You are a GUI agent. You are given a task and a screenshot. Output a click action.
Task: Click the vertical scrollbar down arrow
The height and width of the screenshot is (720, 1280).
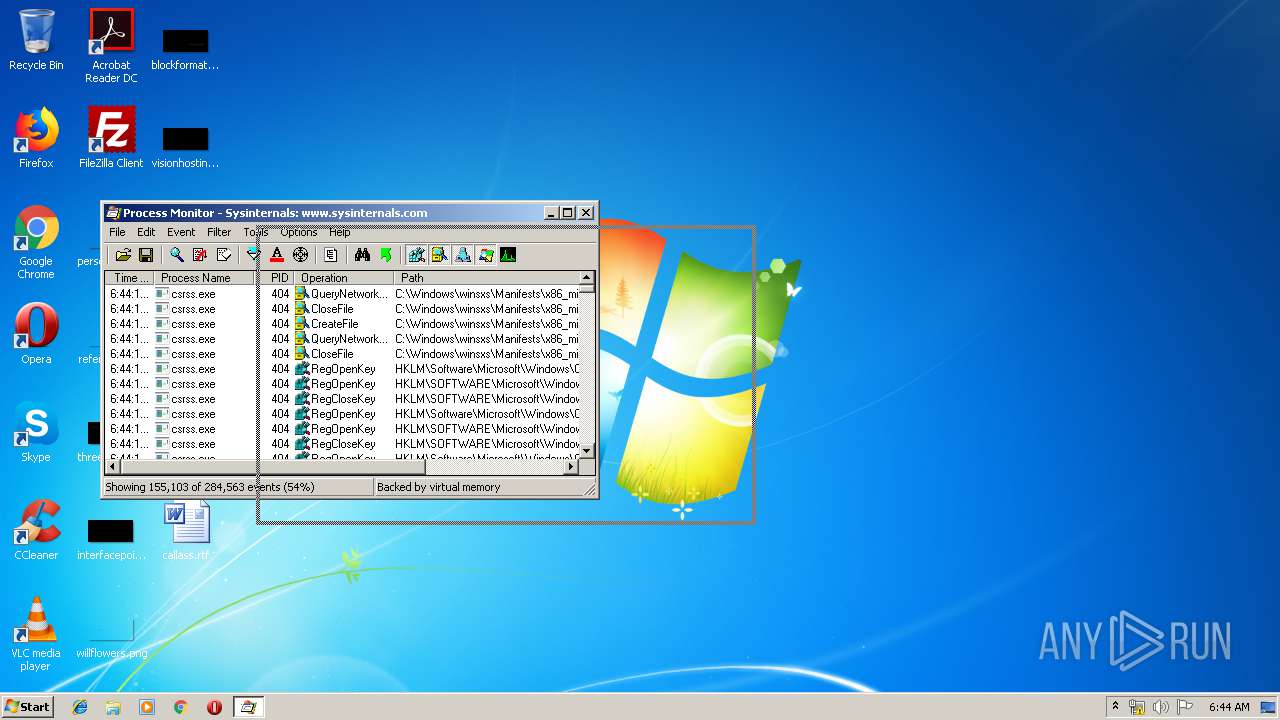[587, 451]
